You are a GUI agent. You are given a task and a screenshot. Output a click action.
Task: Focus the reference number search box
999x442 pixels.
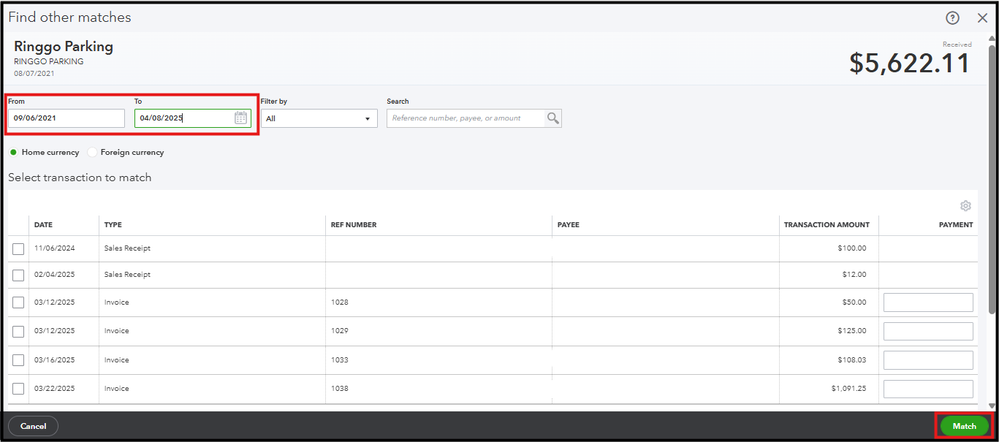point(466,118)
